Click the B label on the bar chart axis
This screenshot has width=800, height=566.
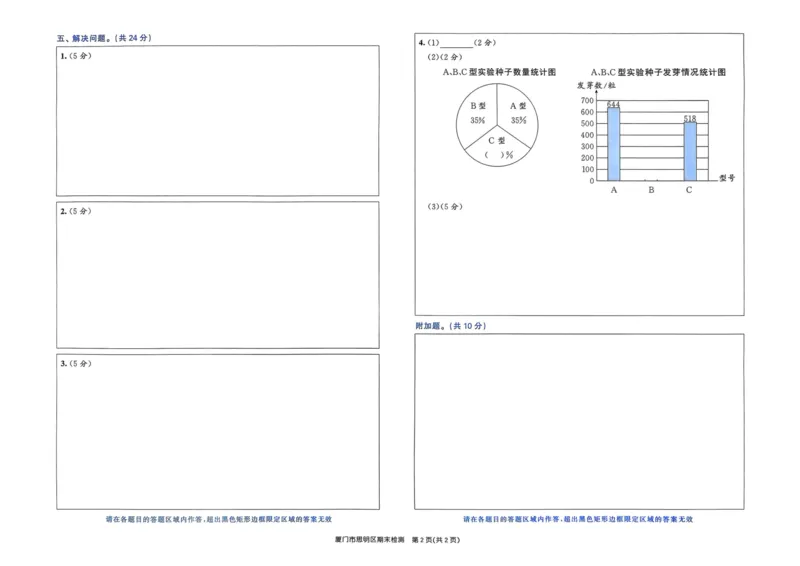coord(651,189)
